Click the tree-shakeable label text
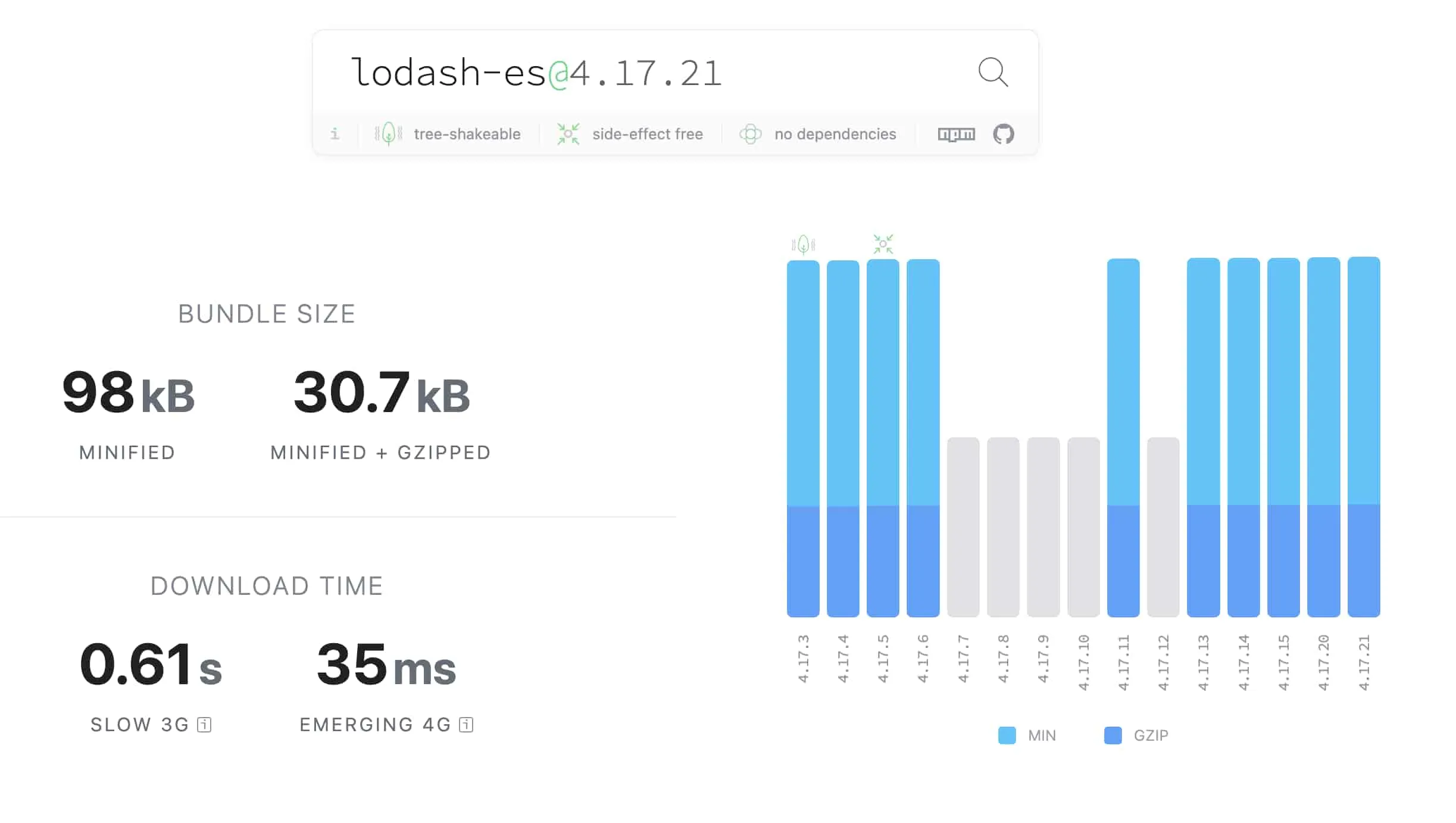This screenshot has width=1456, height=823. click(467, 134)
